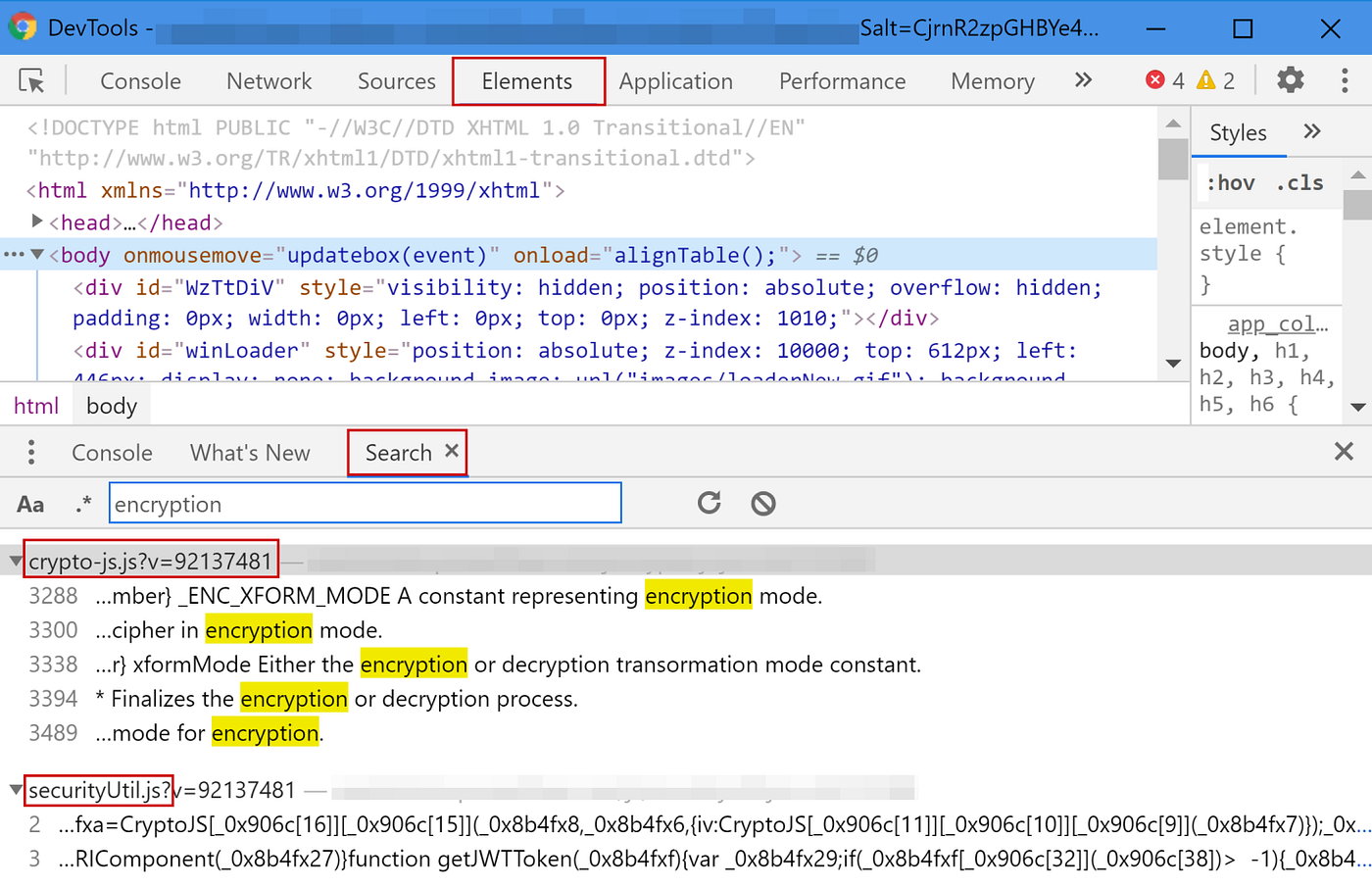Viewport: 1372px width, 887px height.
Task: Open the What's New tab
Action: [x=250, y=453]
